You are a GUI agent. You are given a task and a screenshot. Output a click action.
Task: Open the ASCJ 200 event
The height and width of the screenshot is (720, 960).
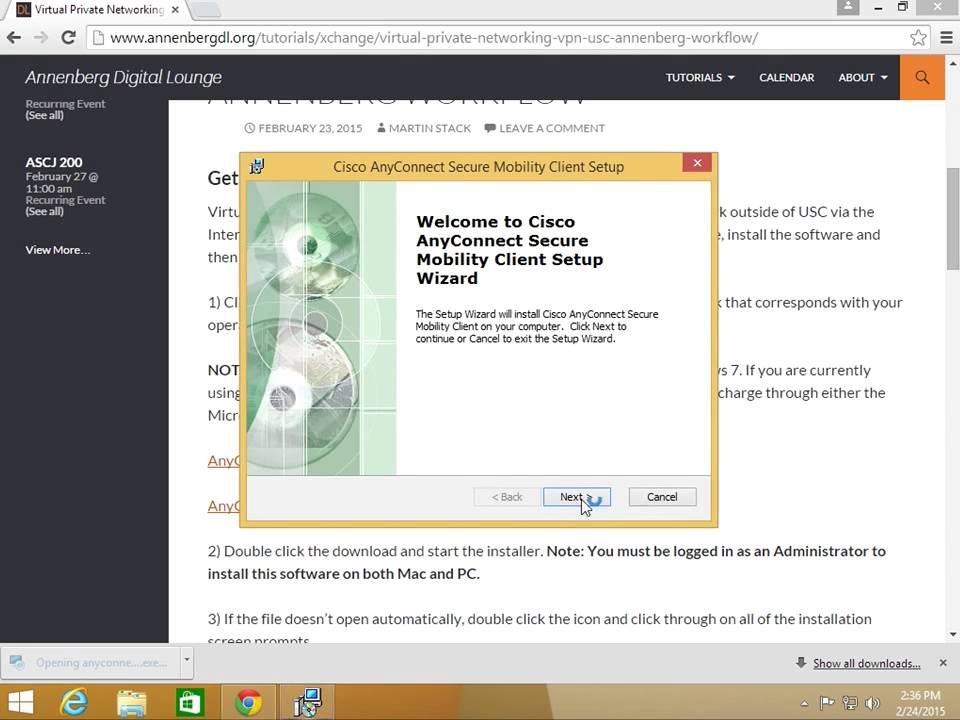pos(54,162)
